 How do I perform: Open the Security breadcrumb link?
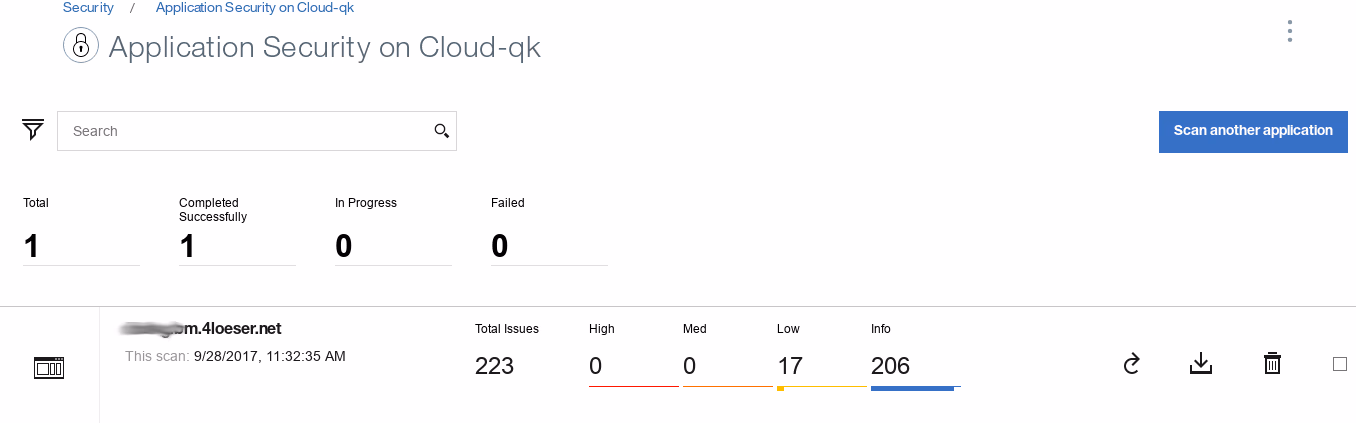pyautogui.click(x=88, y=8)
